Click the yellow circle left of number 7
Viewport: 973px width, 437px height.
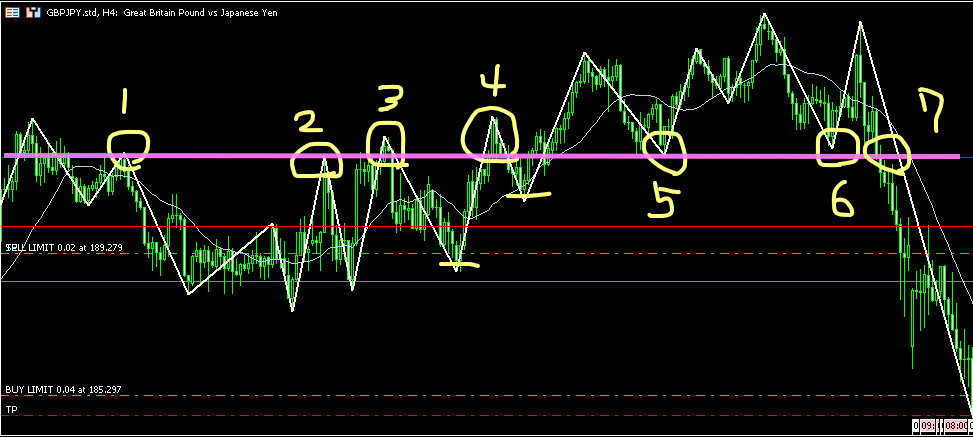[887, 152]
